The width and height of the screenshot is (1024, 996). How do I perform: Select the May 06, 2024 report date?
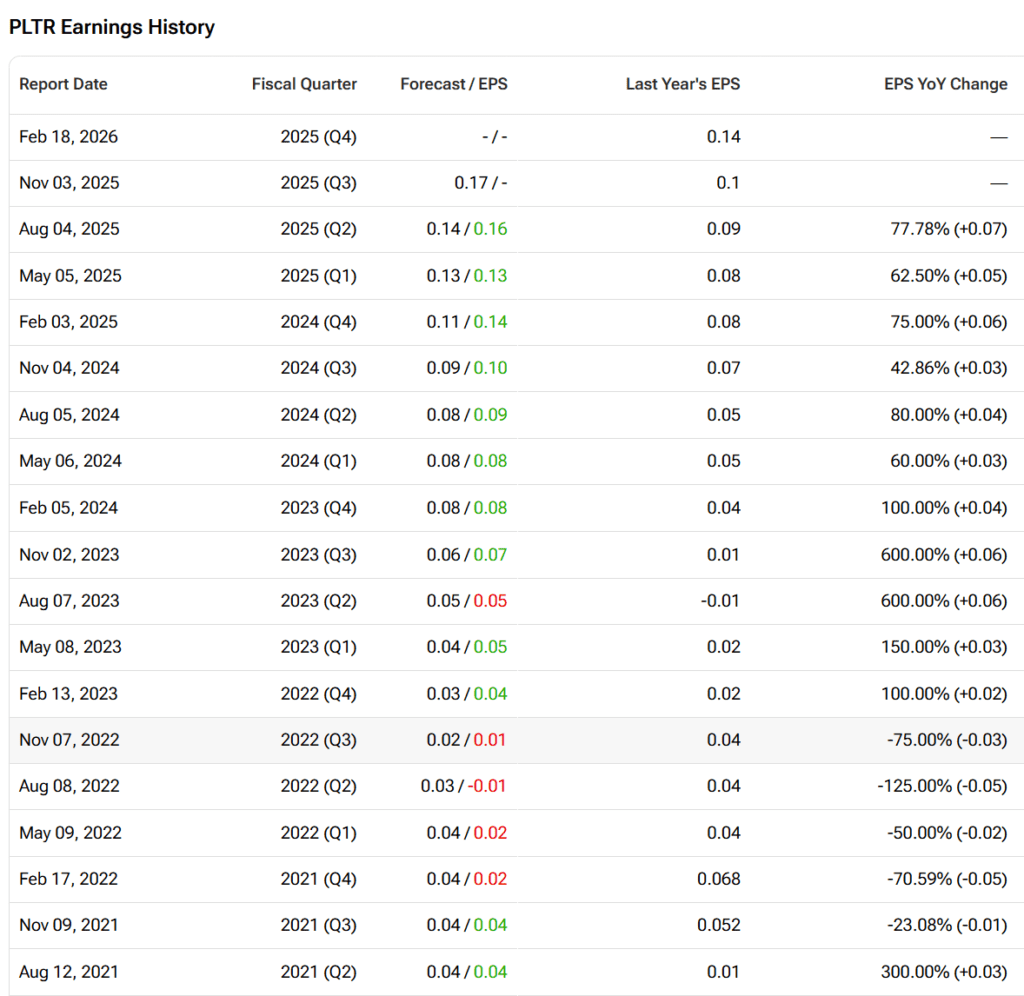click(x=70, y=461)
